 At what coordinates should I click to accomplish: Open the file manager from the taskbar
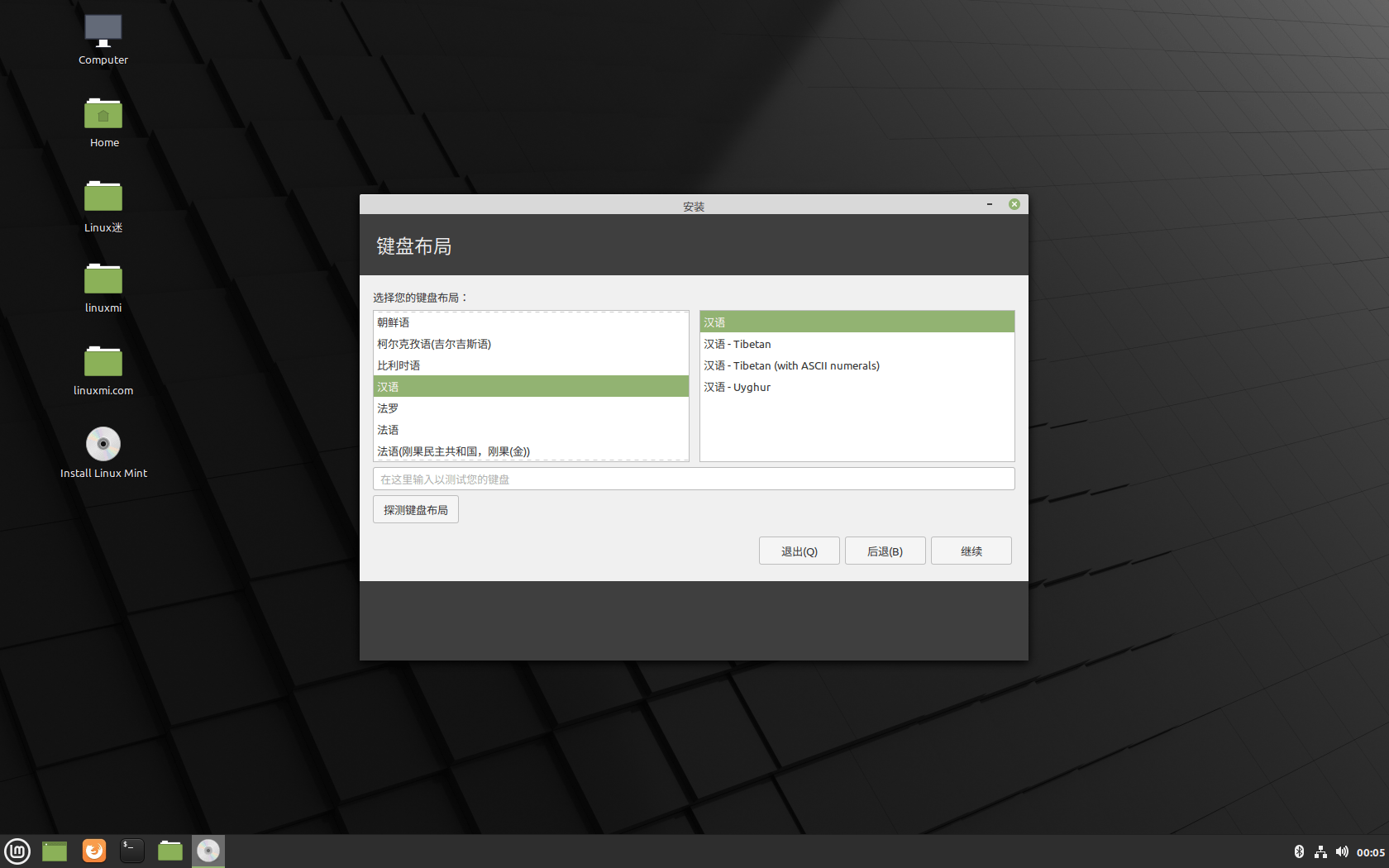pyautogui.click(x=169, y=851)
